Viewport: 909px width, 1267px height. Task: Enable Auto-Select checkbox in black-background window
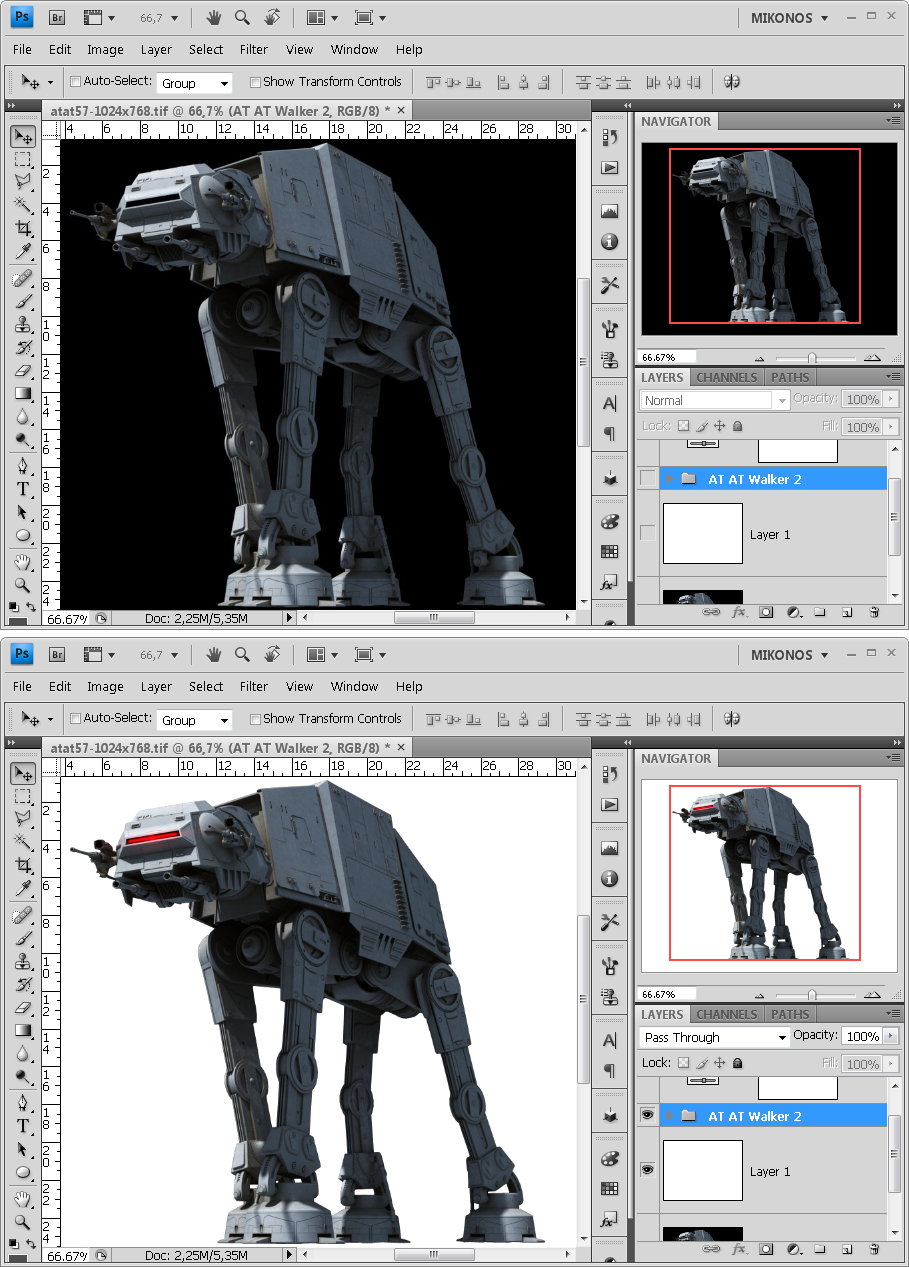(76, 81)
